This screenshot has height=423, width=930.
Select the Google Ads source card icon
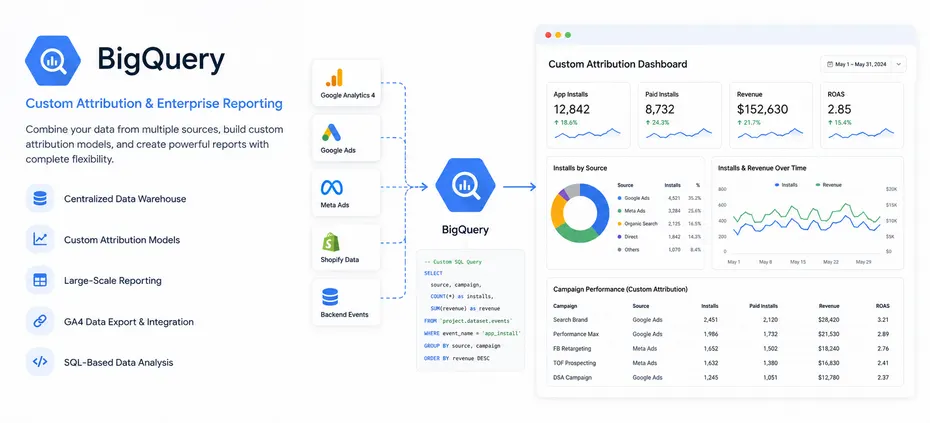tap(333, 133)
